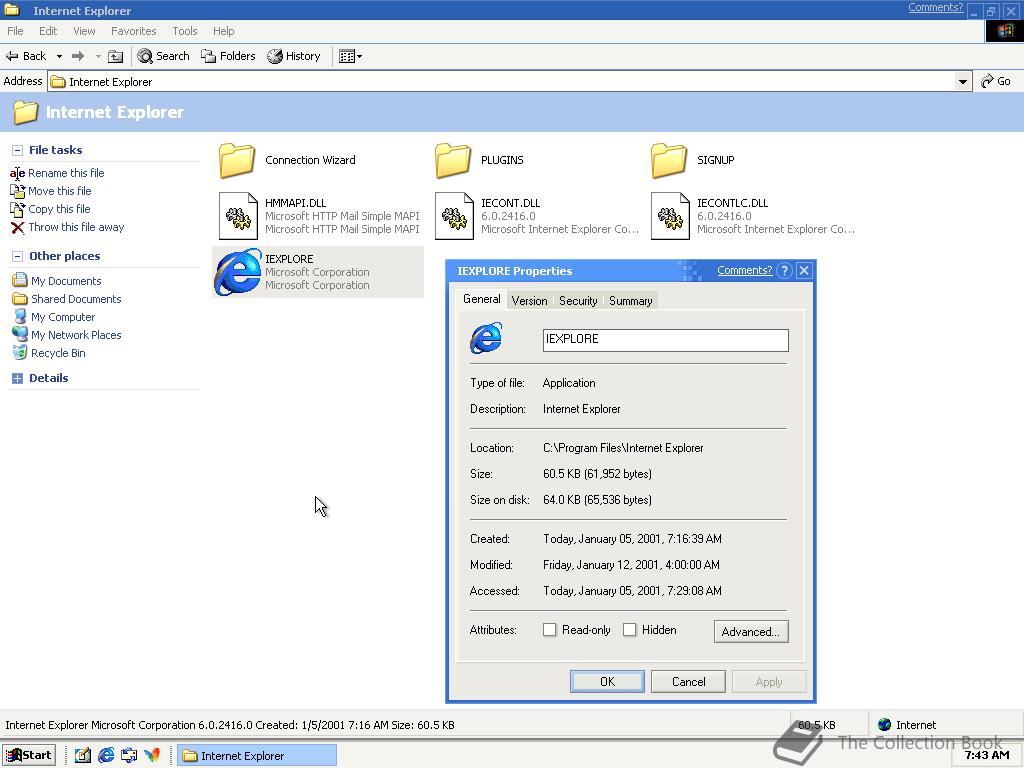Select the Connection Wizard folder icon

point(236,161)
